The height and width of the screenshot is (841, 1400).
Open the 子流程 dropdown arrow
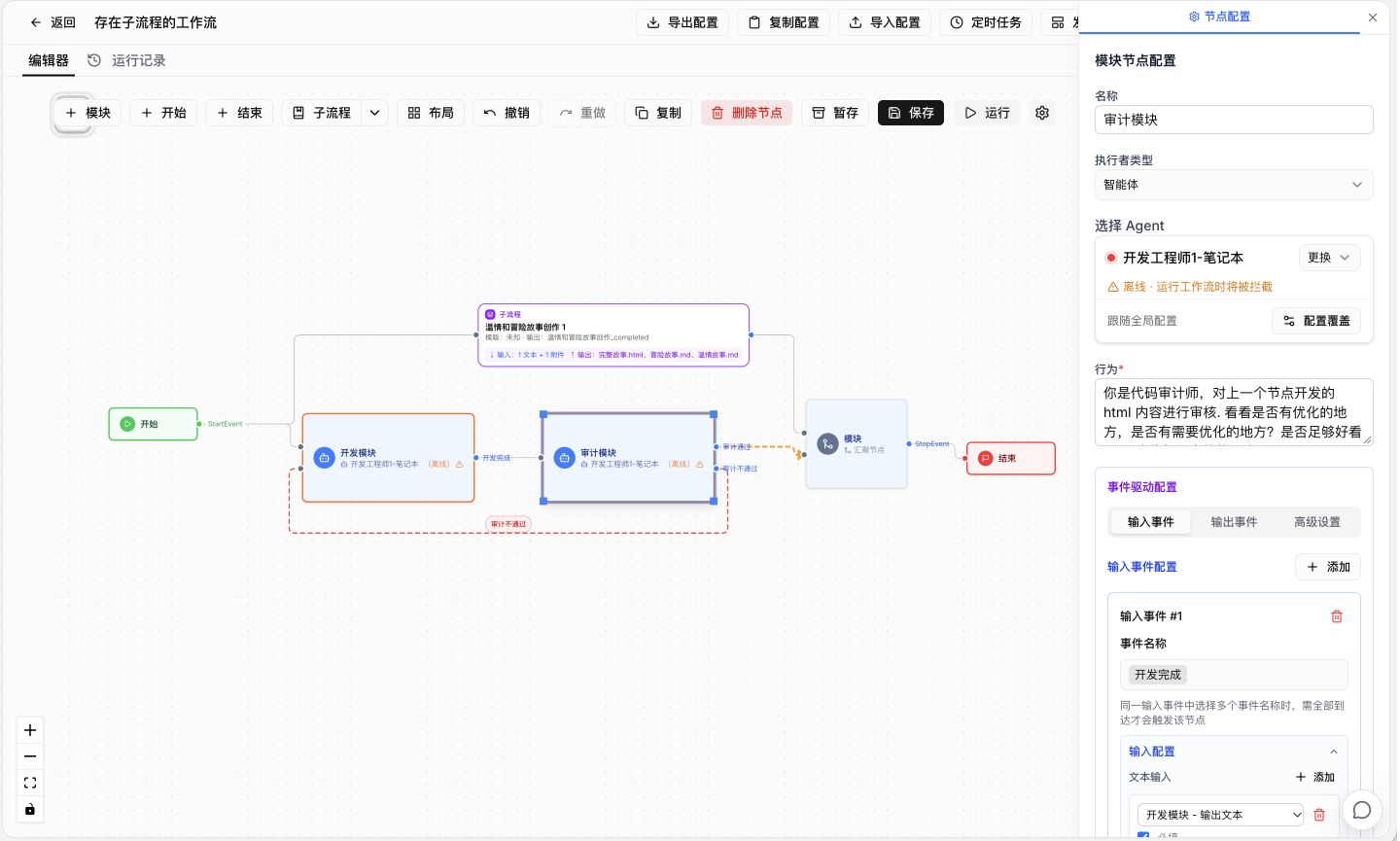375,113
